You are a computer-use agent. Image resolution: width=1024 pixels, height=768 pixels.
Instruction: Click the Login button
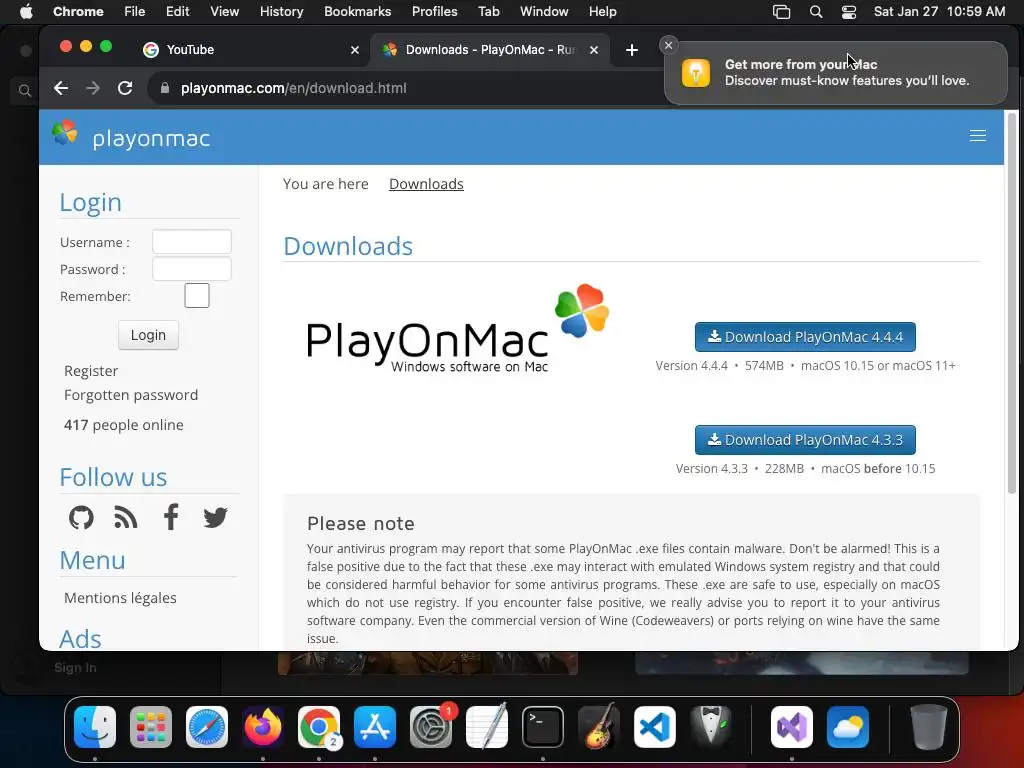coord(148,335)
